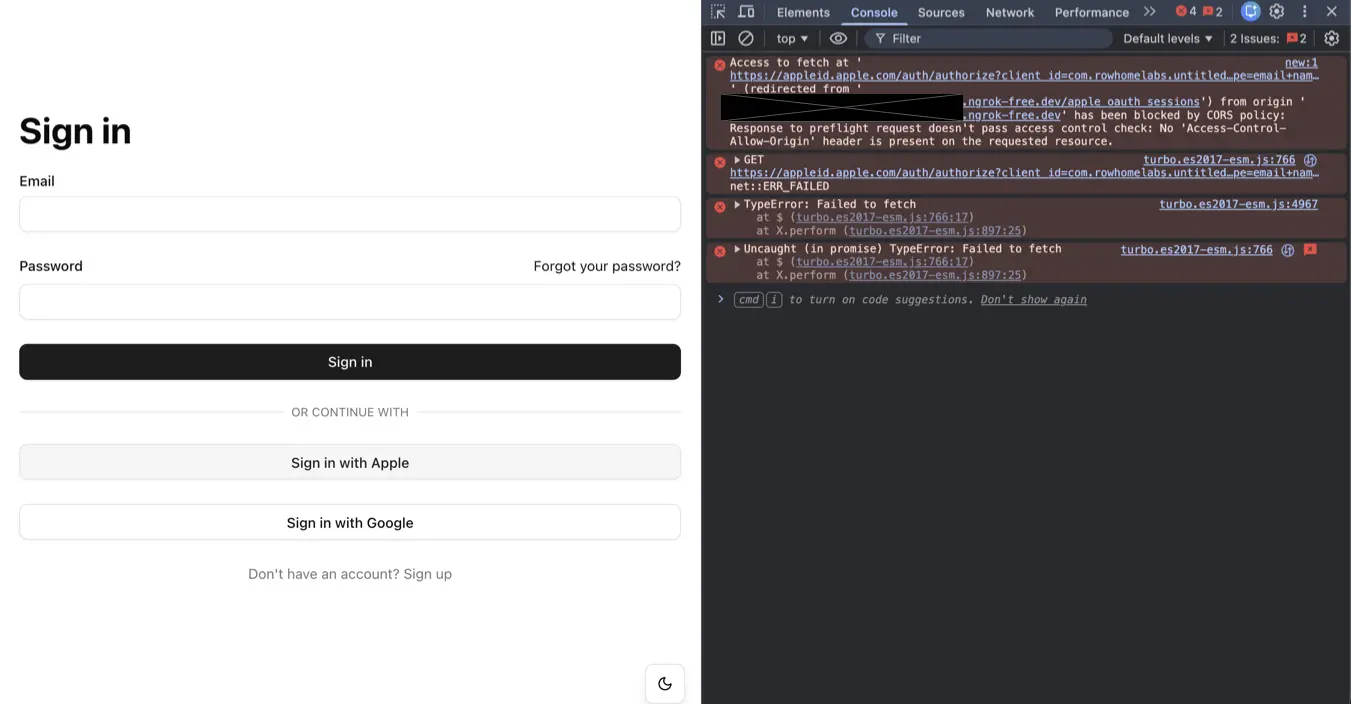Clear the console using the circle-slash icon
Viewport: 1351px width, 704px height.
tap(746, 38)
